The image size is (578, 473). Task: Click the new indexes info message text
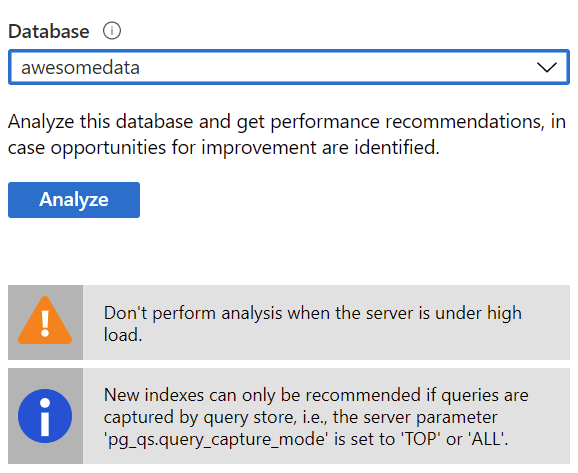(x=316, y=417)
